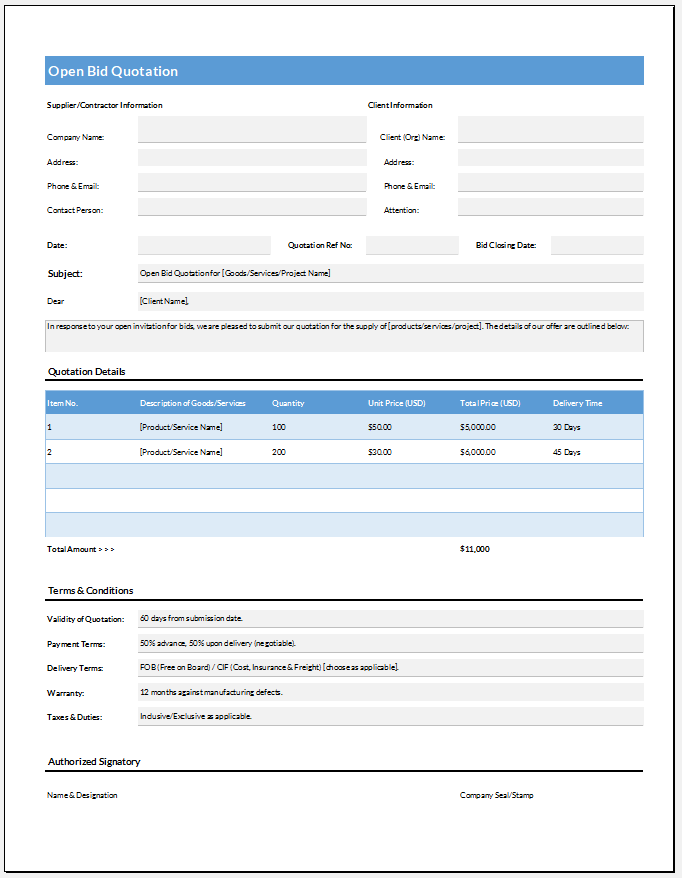Select the Validity of Quotation field

point(390,619)
